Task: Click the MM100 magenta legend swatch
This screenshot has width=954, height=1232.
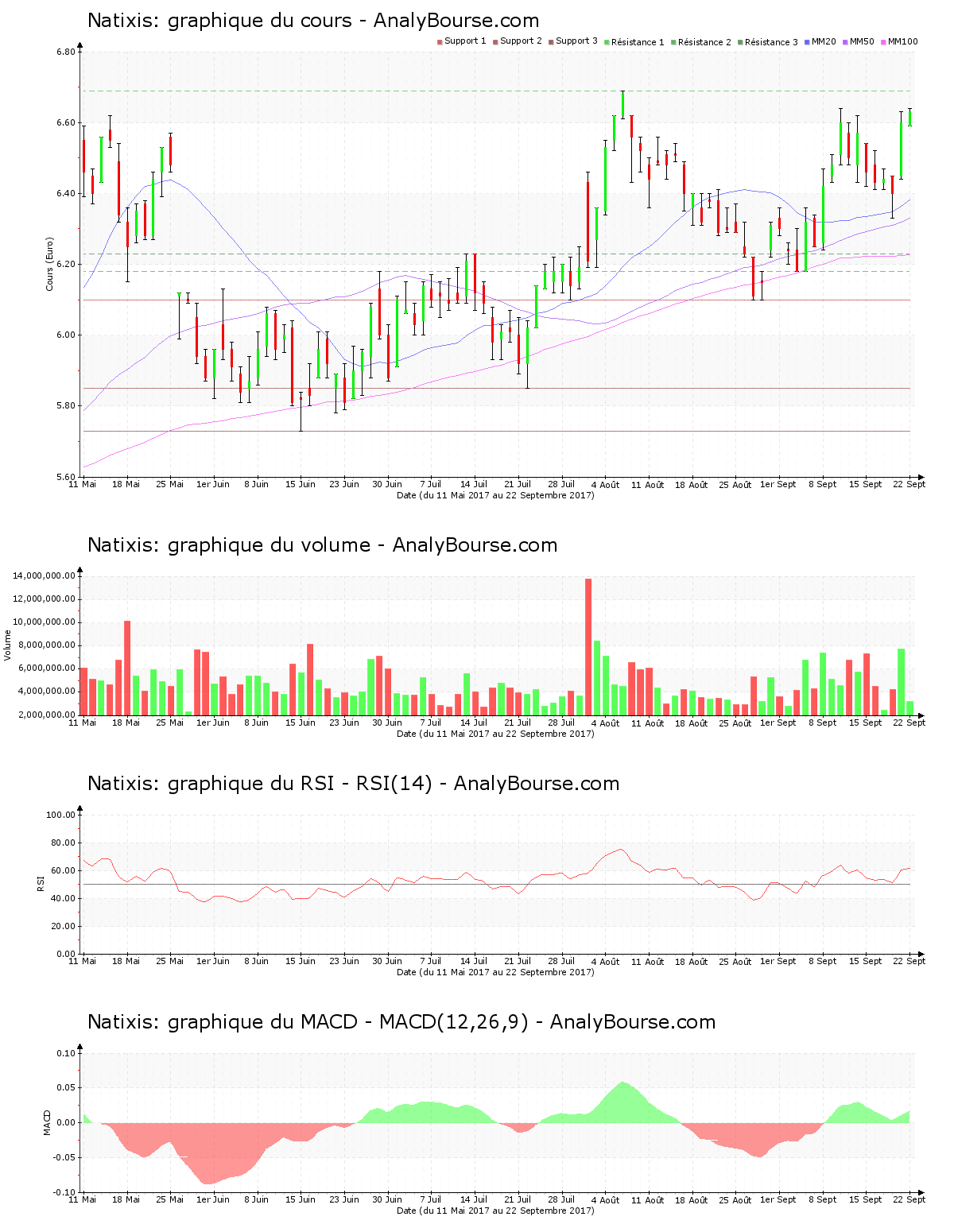Action: pos(883,41)
